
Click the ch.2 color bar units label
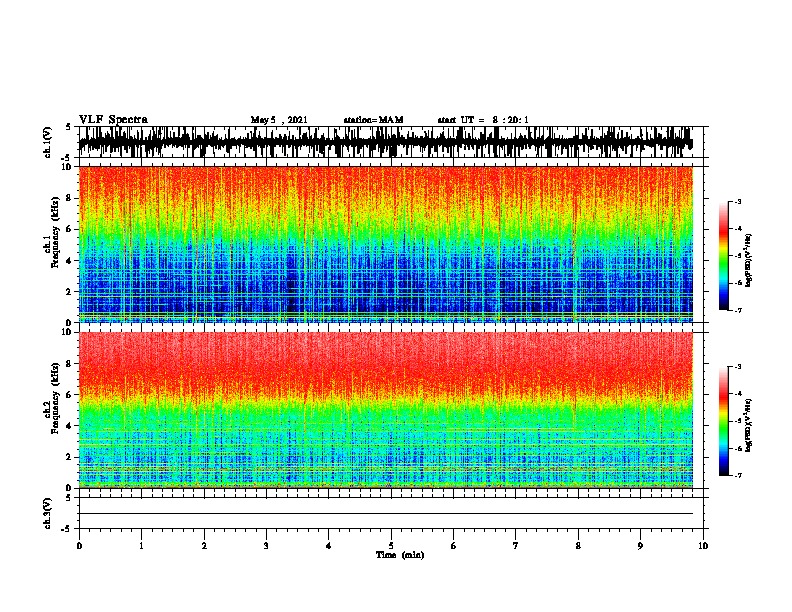pos(749,425)
